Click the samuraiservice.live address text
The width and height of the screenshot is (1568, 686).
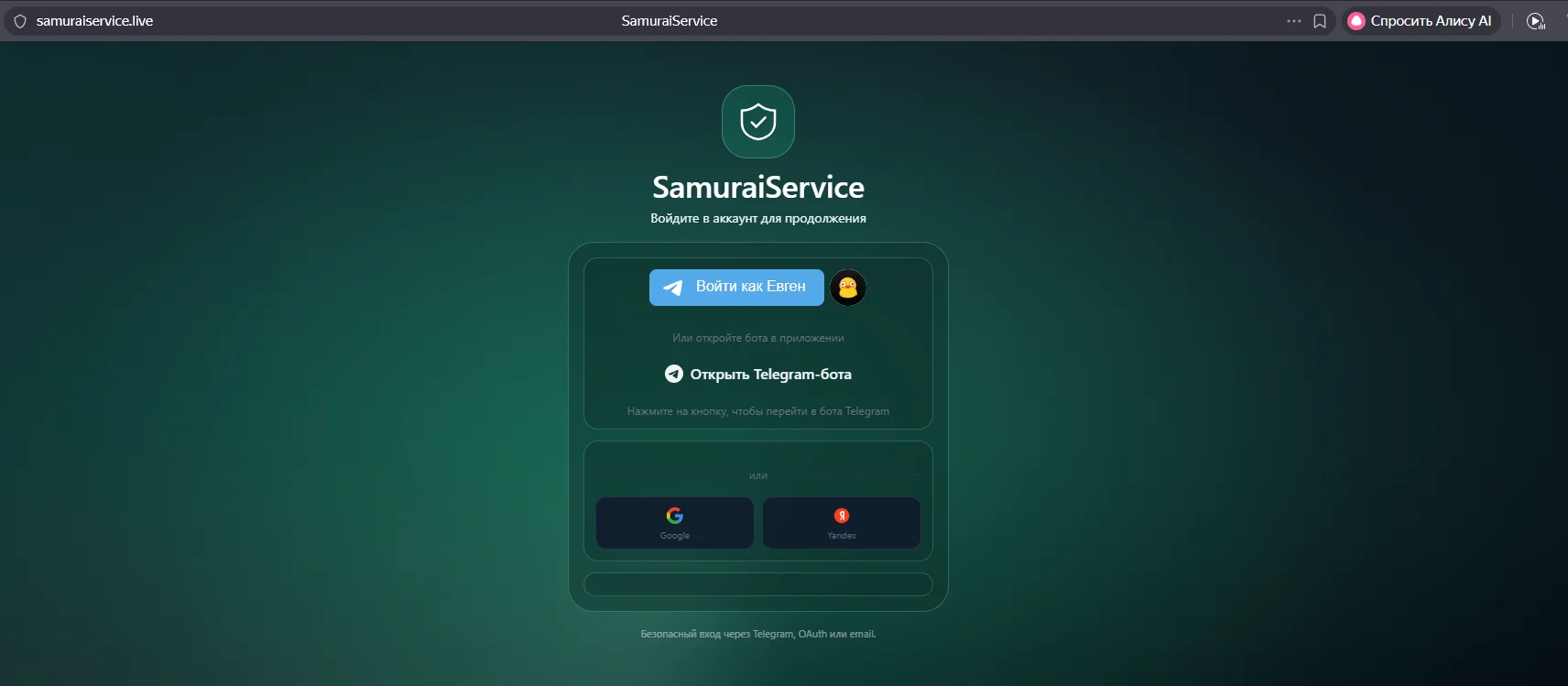tap(94, 21)
